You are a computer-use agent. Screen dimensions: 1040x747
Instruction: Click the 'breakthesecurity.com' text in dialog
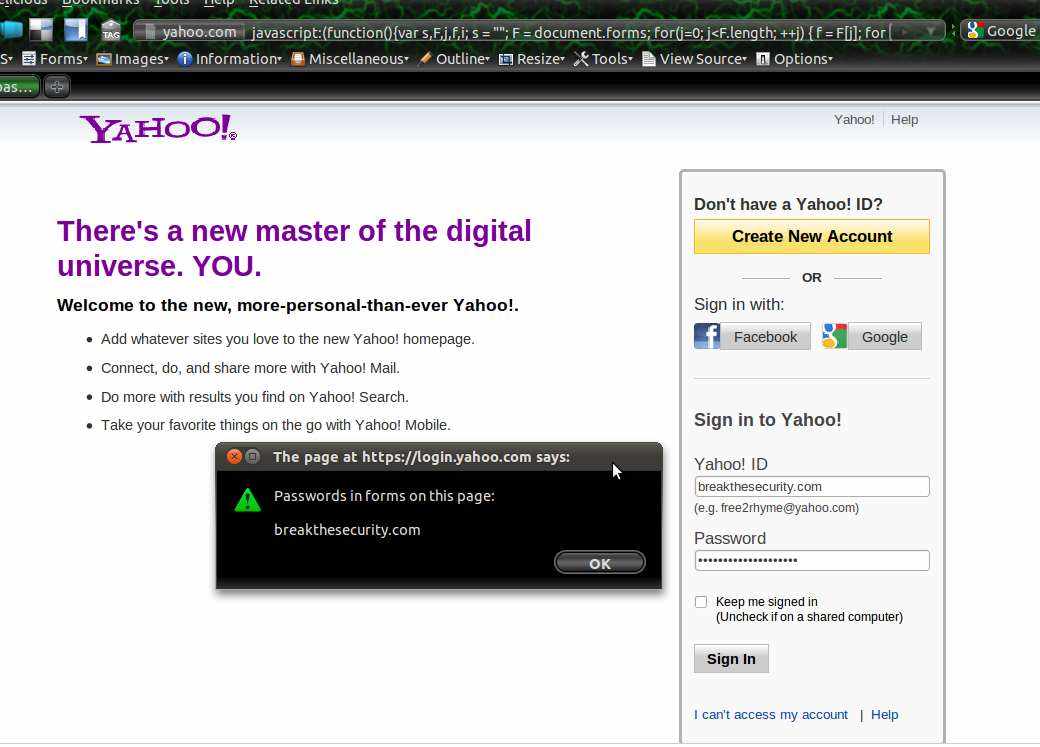coord(347,530)
